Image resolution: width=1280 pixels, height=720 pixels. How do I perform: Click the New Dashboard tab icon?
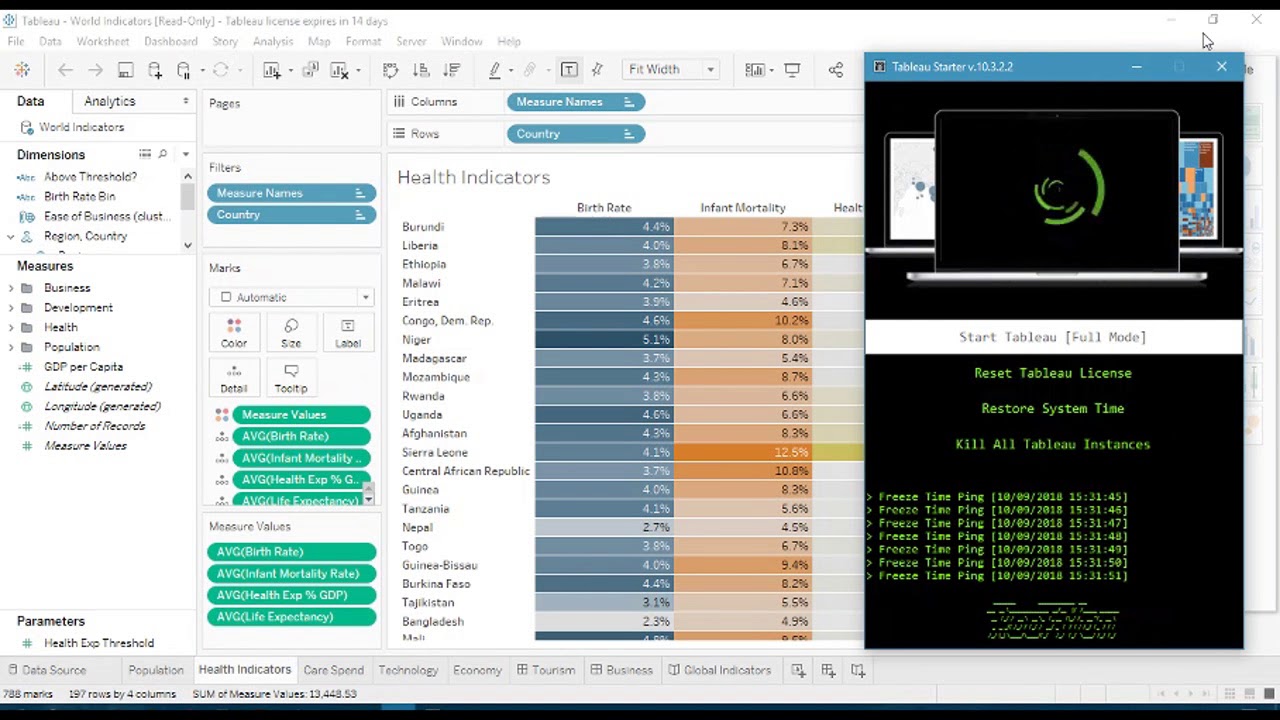click(828, 670)
